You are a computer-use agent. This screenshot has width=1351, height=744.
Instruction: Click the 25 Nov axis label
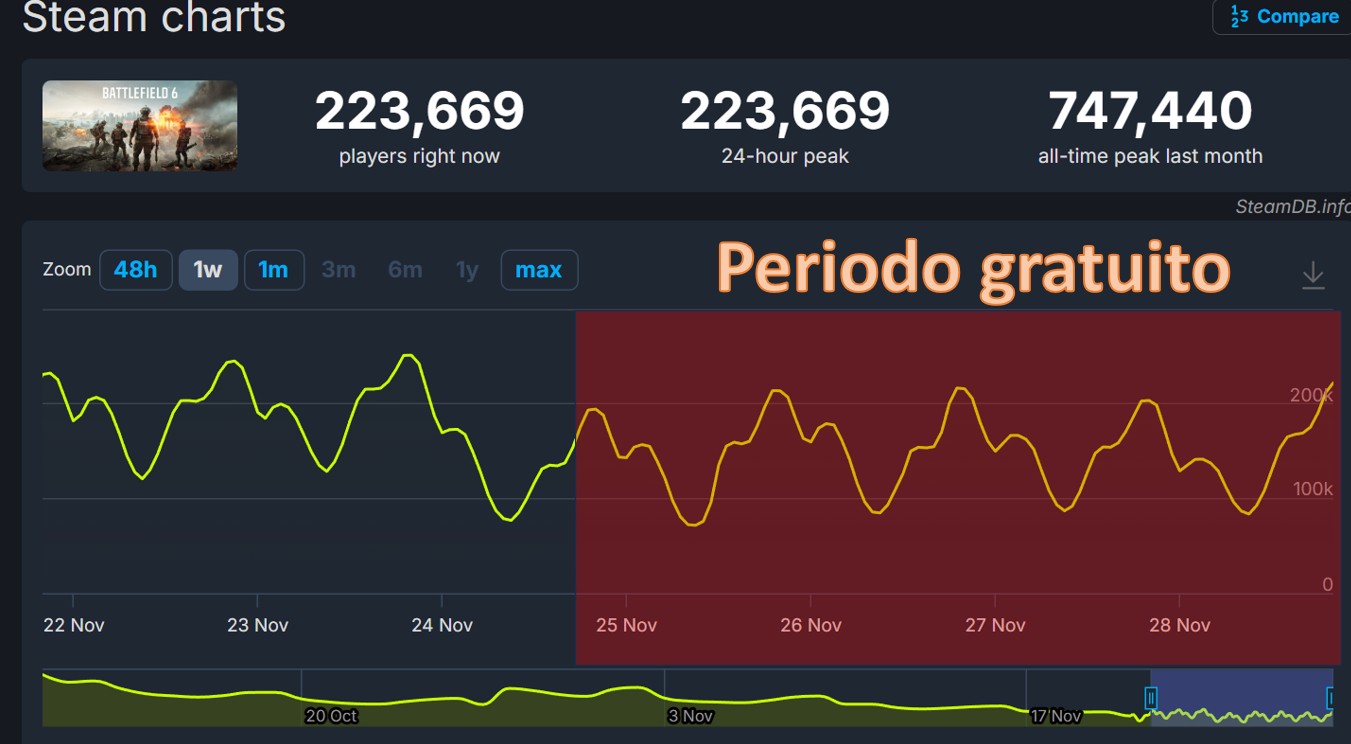626,625
